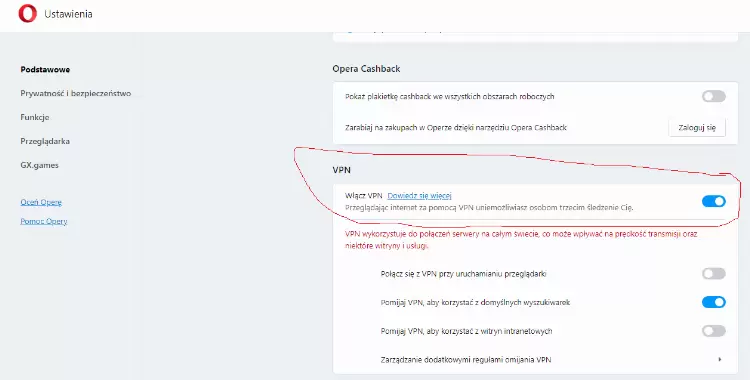Open Prywatność i bezpieczeństwo section
Viewport: 750px width, 380px height.
[x=76, y=93]
